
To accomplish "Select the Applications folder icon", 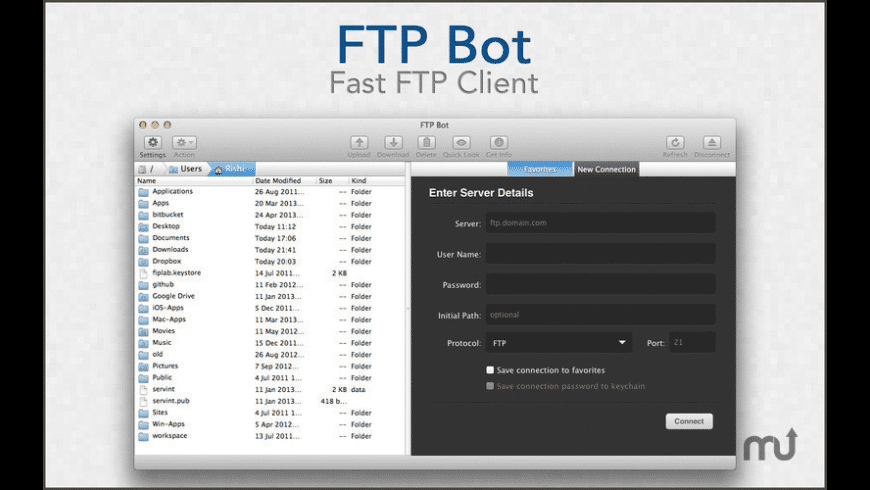I will click(x=143, y=192).
